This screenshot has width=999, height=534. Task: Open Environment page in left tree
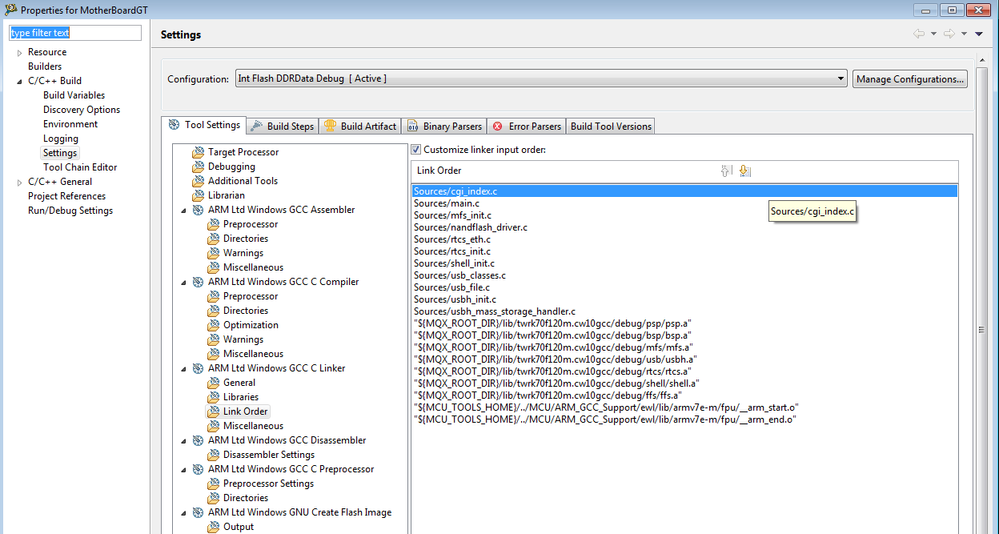click(x=70, y=124)
